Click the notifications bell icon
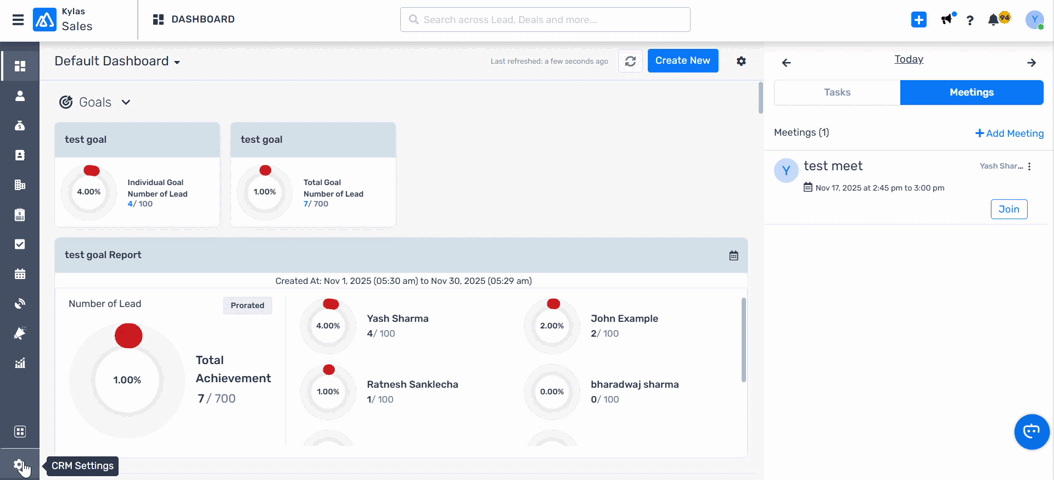Viewport: 1054px width, 480px height. tap(994, 20)
